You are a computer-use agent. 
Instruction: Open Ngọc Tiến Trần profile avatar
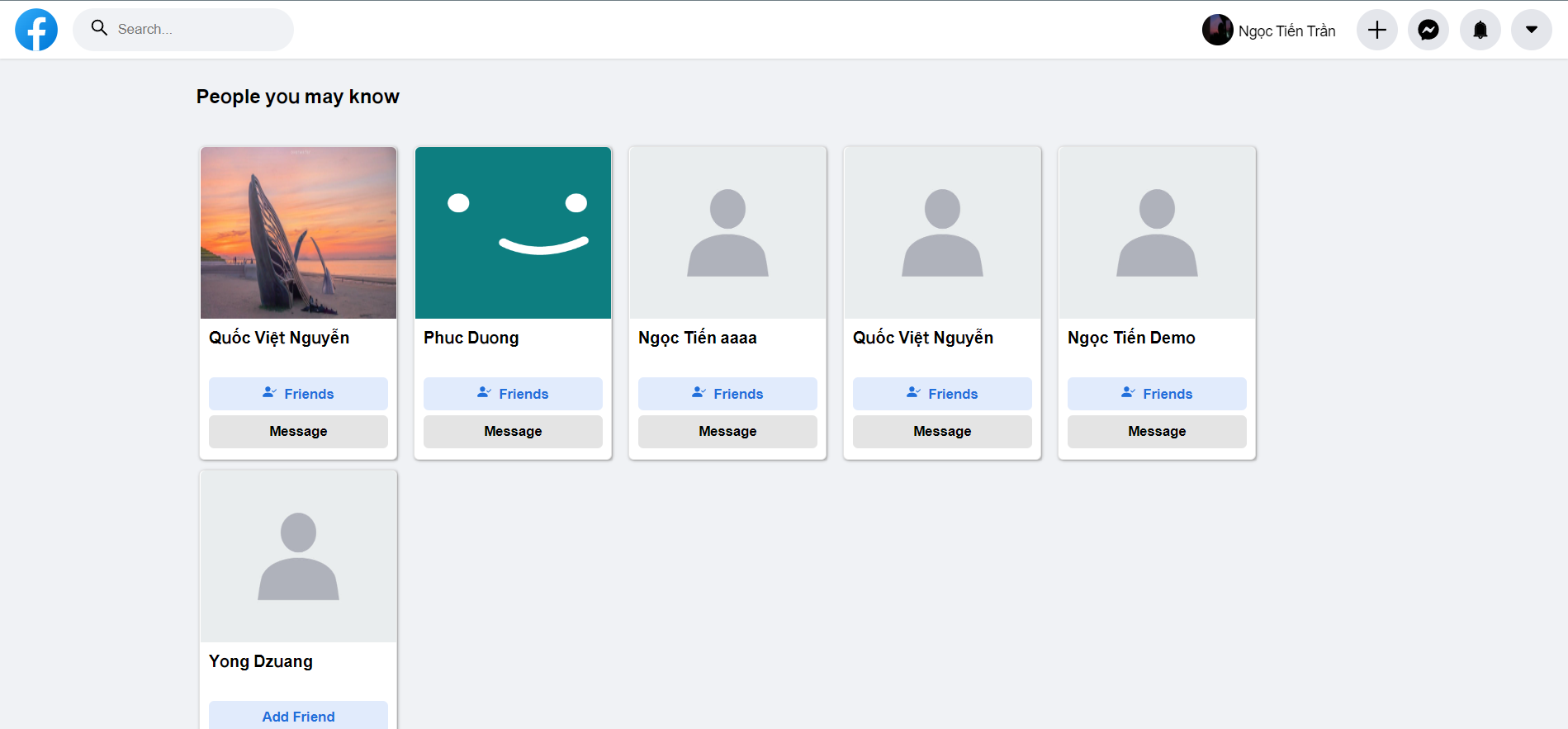point(1217,30)
